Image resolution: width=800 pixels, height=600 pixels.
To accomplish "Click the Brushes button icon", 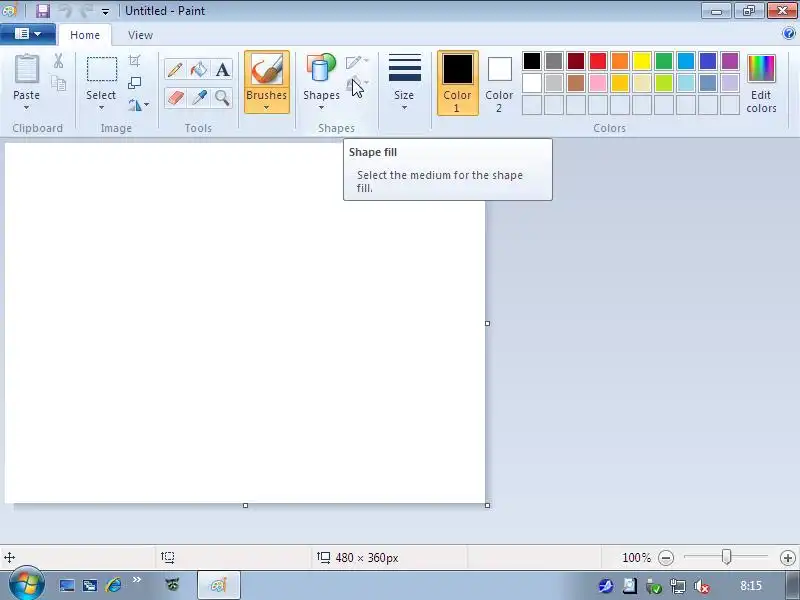I will [266, 69].
